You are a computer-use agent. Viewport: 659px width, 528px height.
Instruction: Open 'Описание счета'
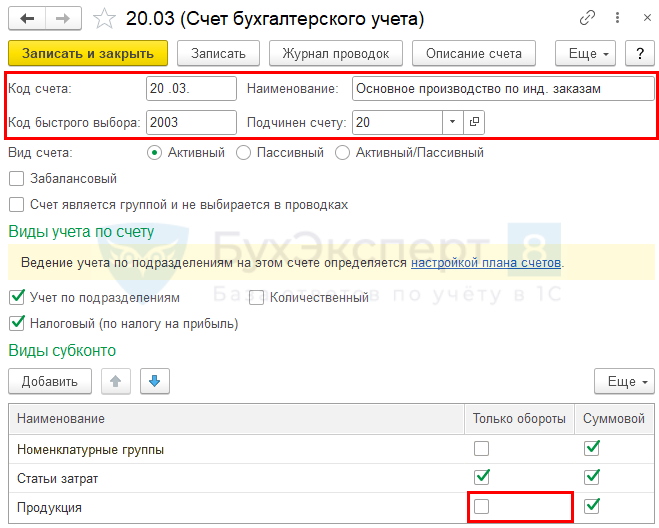tap(474, 53)
